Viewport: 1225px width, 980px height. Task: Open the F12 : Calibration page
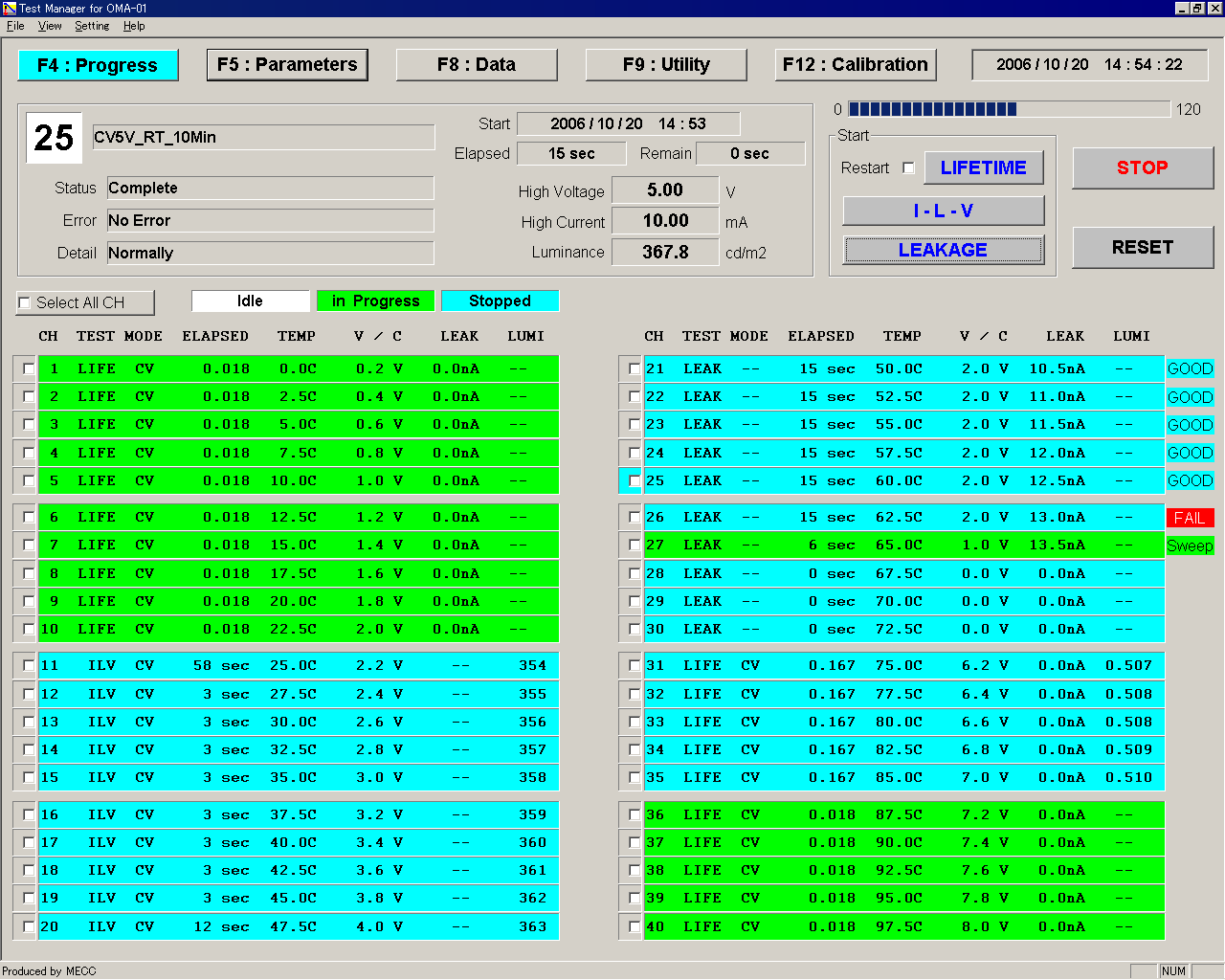point(856,64)
